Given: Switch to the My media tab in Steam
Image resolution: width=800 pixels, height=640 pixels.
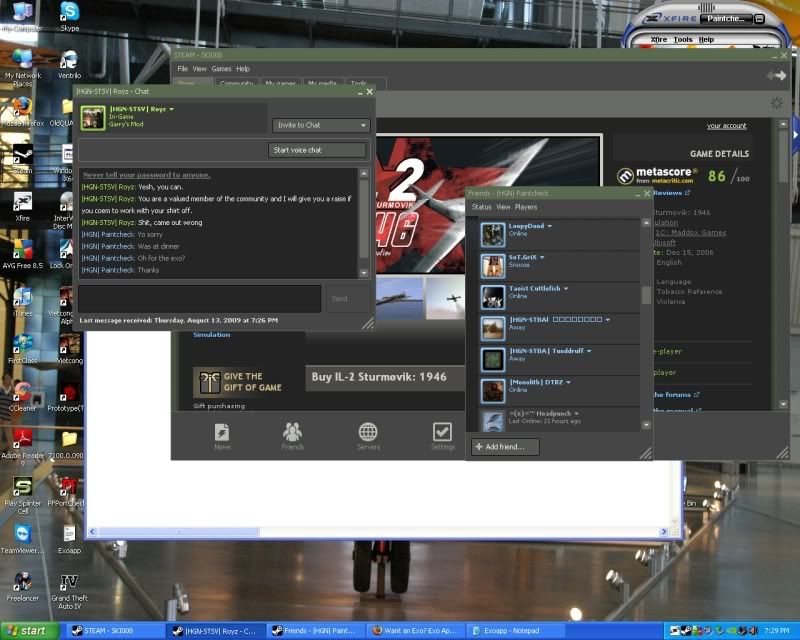Looking at the screenshot, I should coord(322,83).
